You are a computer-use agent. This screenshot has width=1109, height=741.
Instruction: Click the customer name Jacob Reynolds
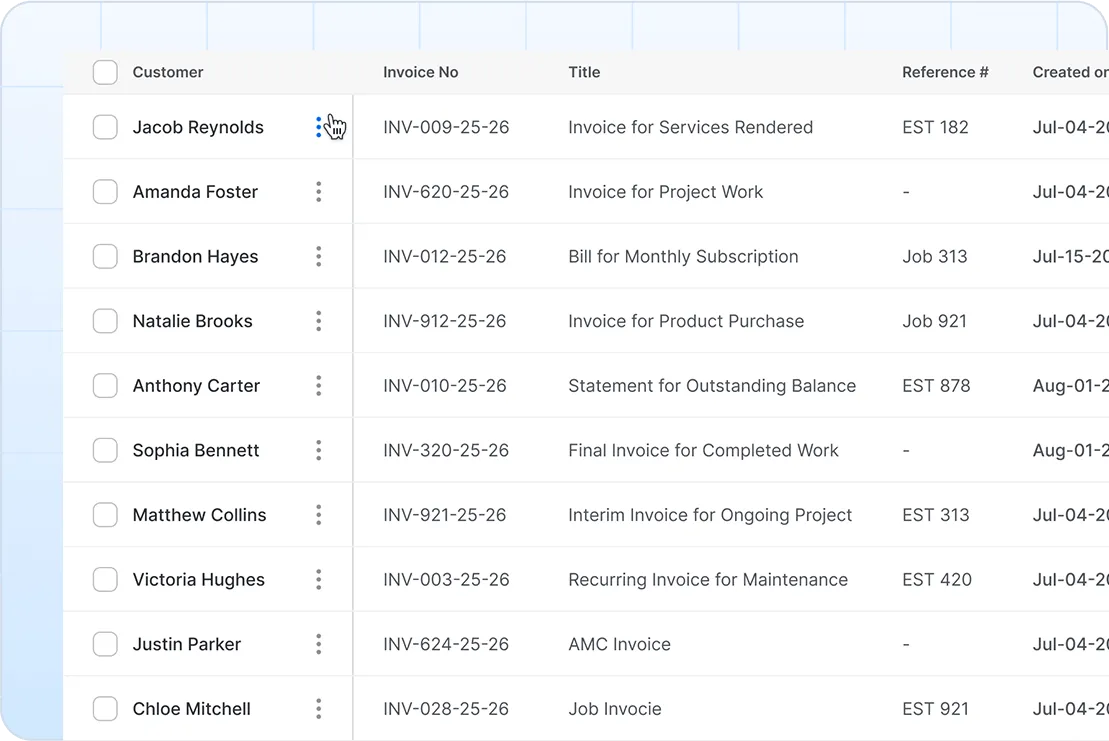(x=198, y=127)
